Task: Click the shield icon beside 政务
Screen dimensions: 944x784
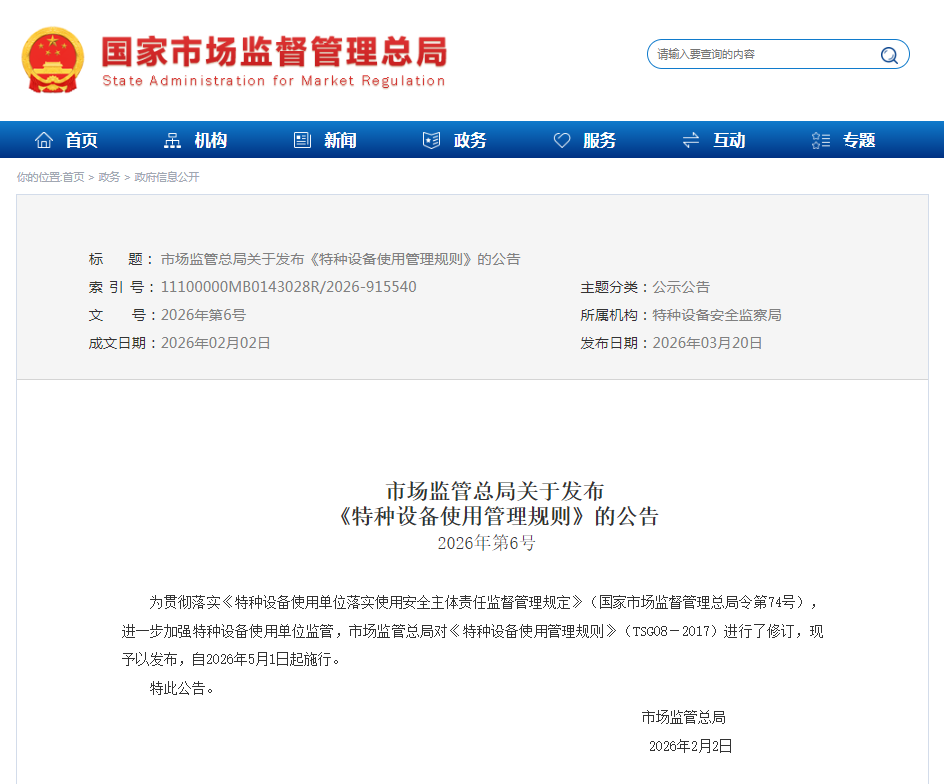Action: point(432,139)
